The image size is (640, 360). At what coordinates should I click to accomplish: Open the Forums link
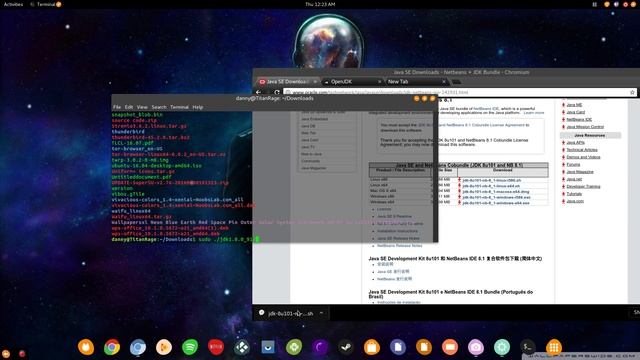click(x=573, y=164)
